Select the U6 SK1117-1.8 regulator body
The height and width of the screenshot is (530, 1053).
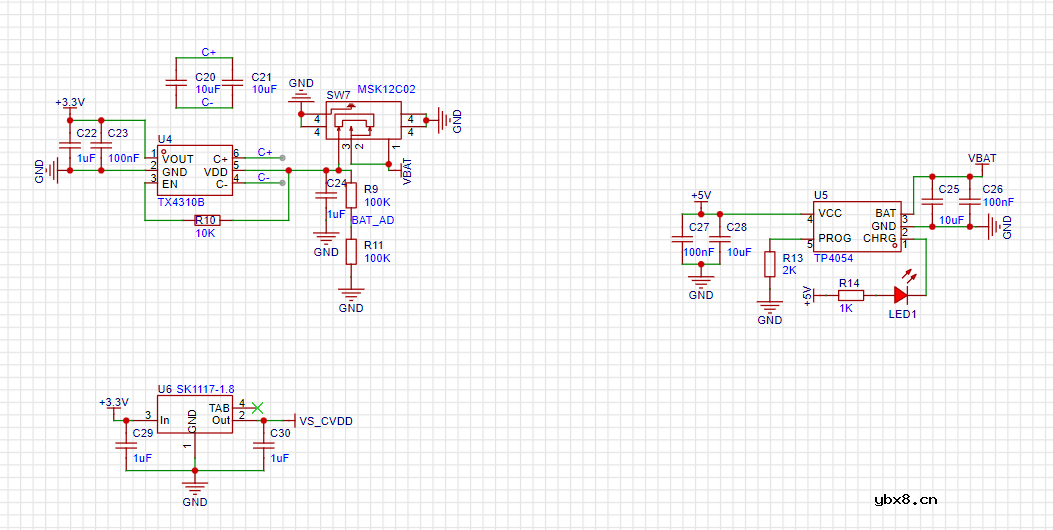194,416
